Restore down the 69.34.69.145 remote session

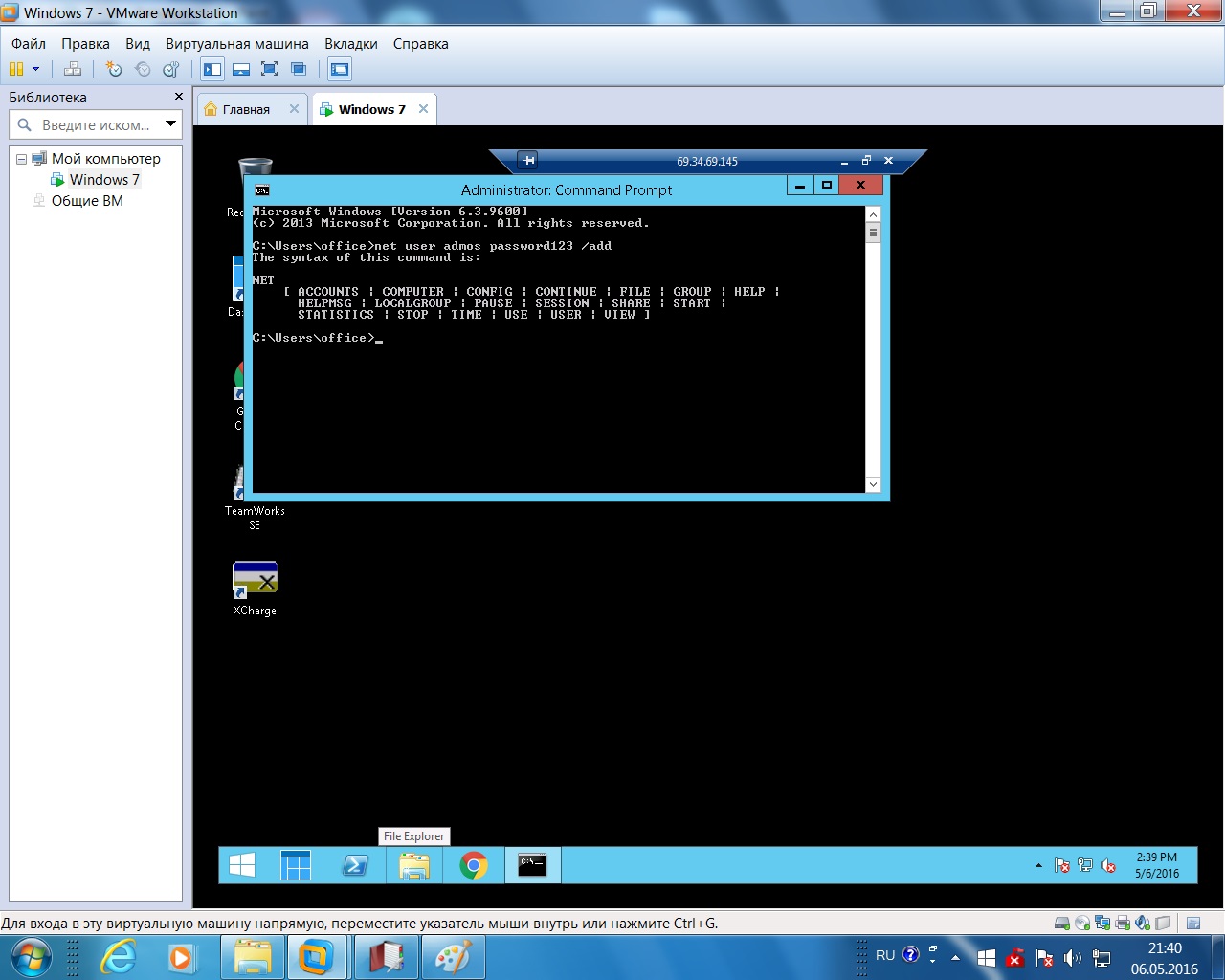click(x=866, y=161)
